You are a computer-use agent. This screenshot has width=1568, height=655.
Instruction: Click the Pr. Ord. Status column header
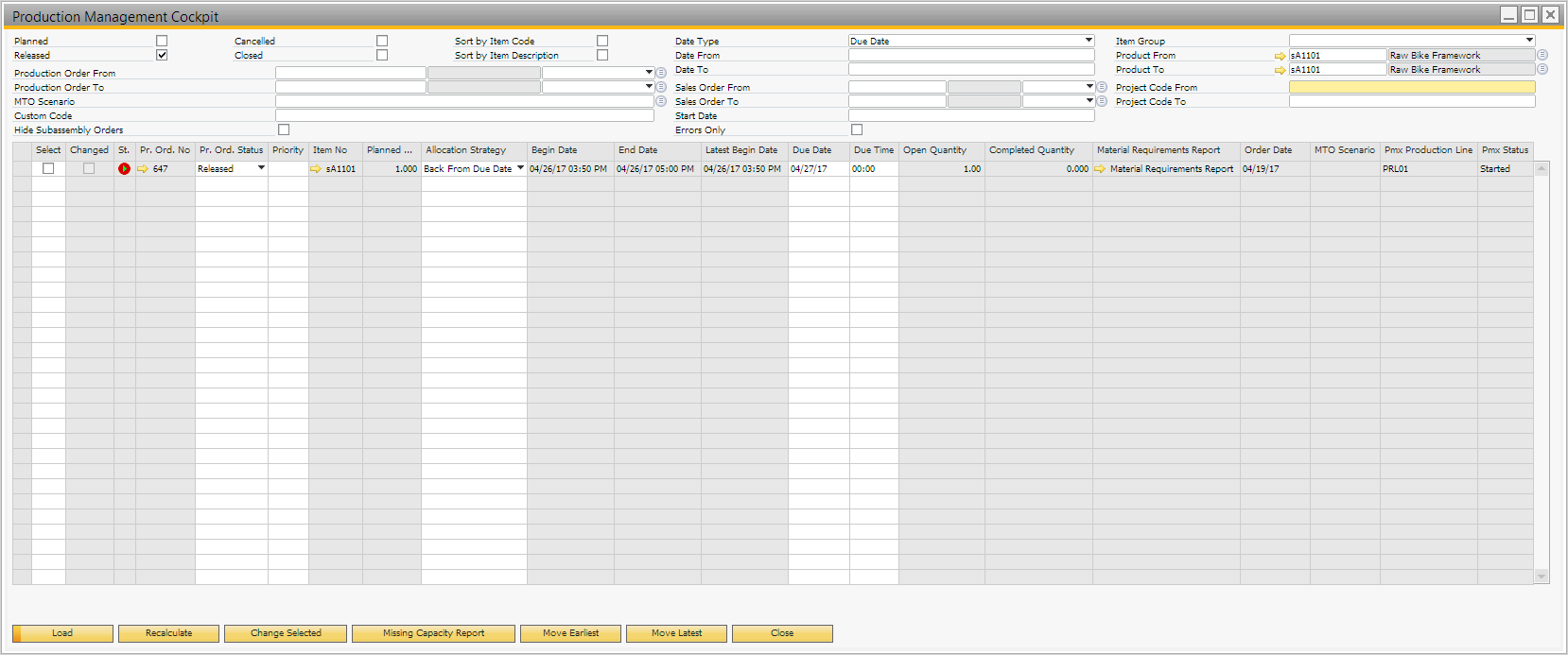click(231, 150)
